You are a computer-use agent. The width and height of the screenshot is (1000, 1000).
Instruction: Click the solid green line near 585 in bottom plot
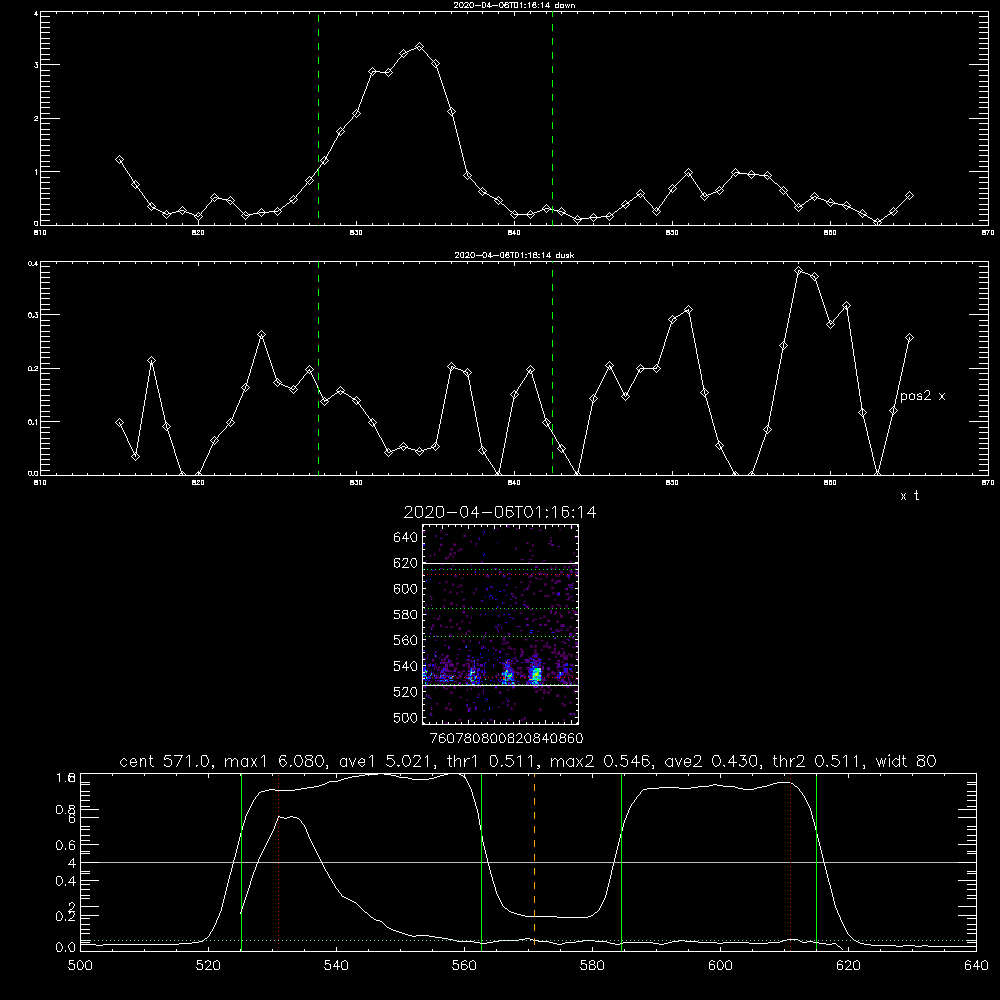[x=621, y=861]
